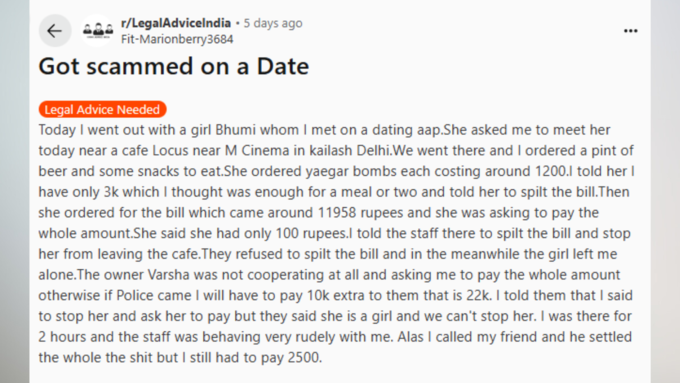The image size is (680, 383).
Task: Open the post's three-dot overflow menu
Action: click(x=631, y=31)
